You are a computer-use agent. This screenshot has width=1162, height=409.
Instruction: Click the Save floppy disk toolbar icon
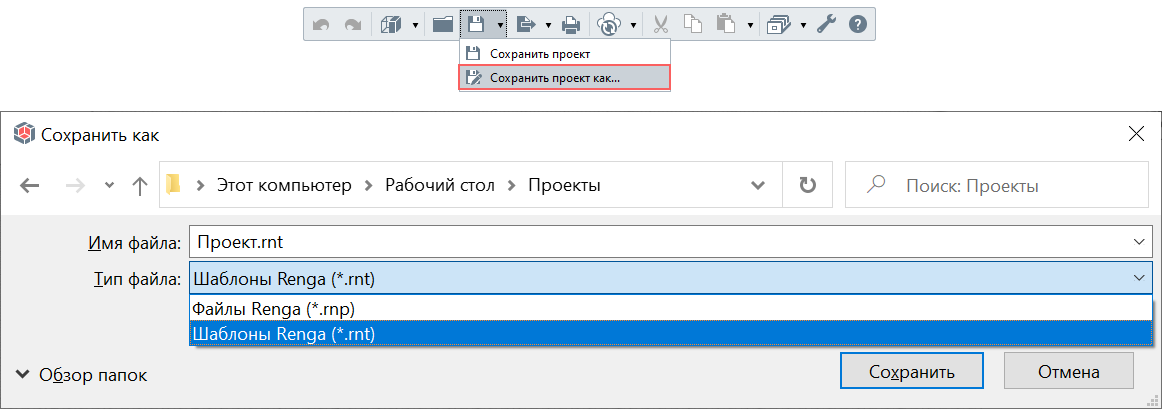tap(476, 24)
